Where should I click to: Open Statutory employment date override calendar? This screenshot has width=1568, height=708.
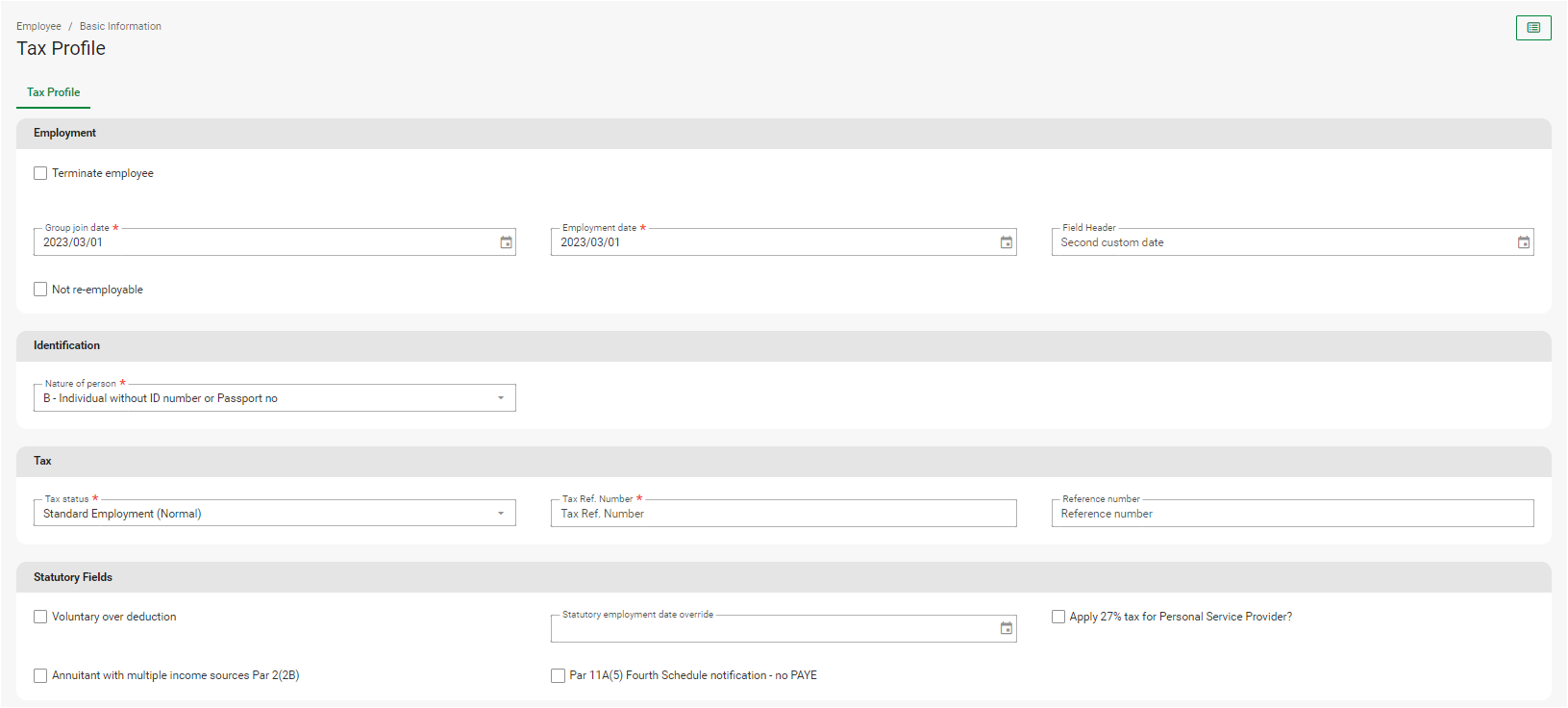click(x=1006, y=628)
